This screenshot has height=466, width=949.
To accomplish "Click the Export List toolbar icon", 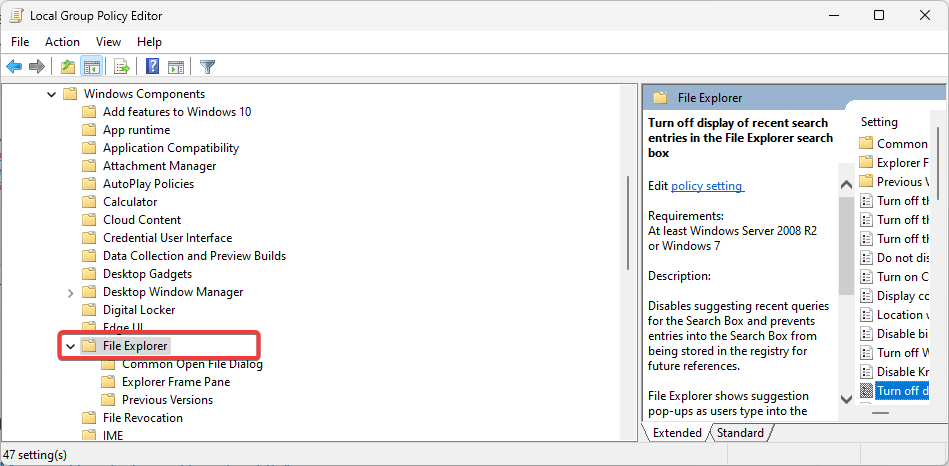I will (122, 67).
